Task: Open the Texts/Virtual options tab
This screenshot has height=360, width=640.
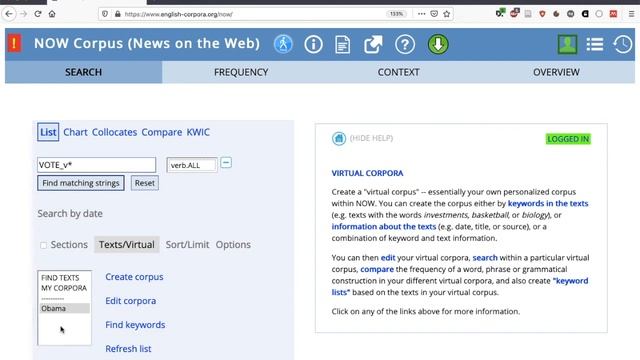Action: click(127, 244)
